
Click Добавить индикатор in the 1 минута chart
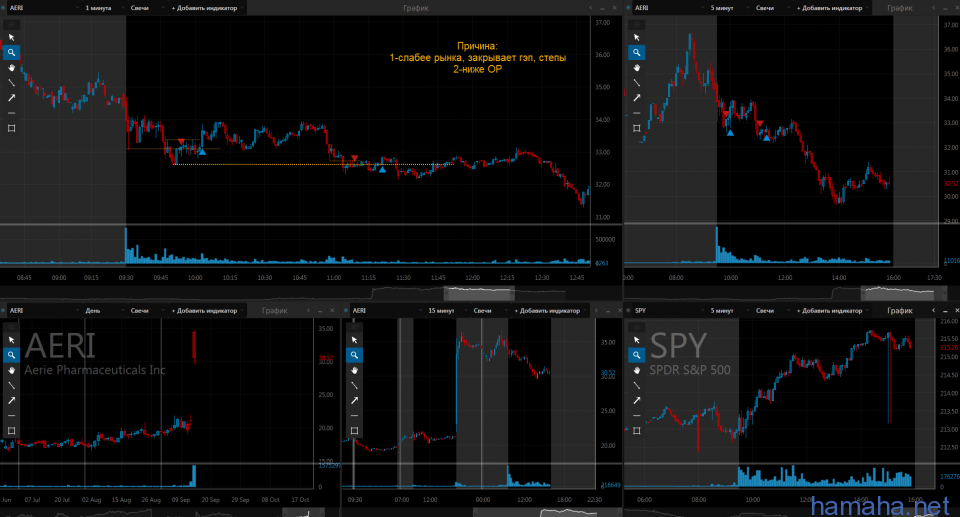(x=207, y=8)
